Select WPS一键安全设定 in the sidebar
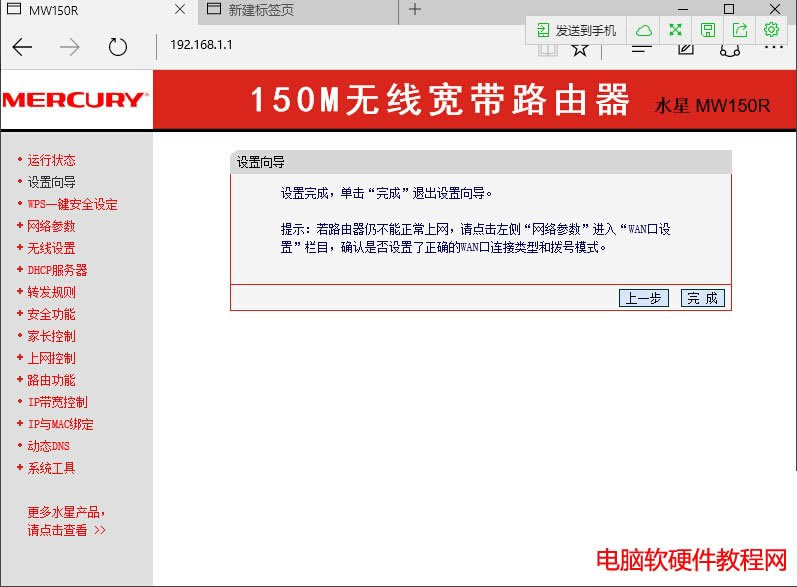Screen dimensions: 797x587 (72, 204)
